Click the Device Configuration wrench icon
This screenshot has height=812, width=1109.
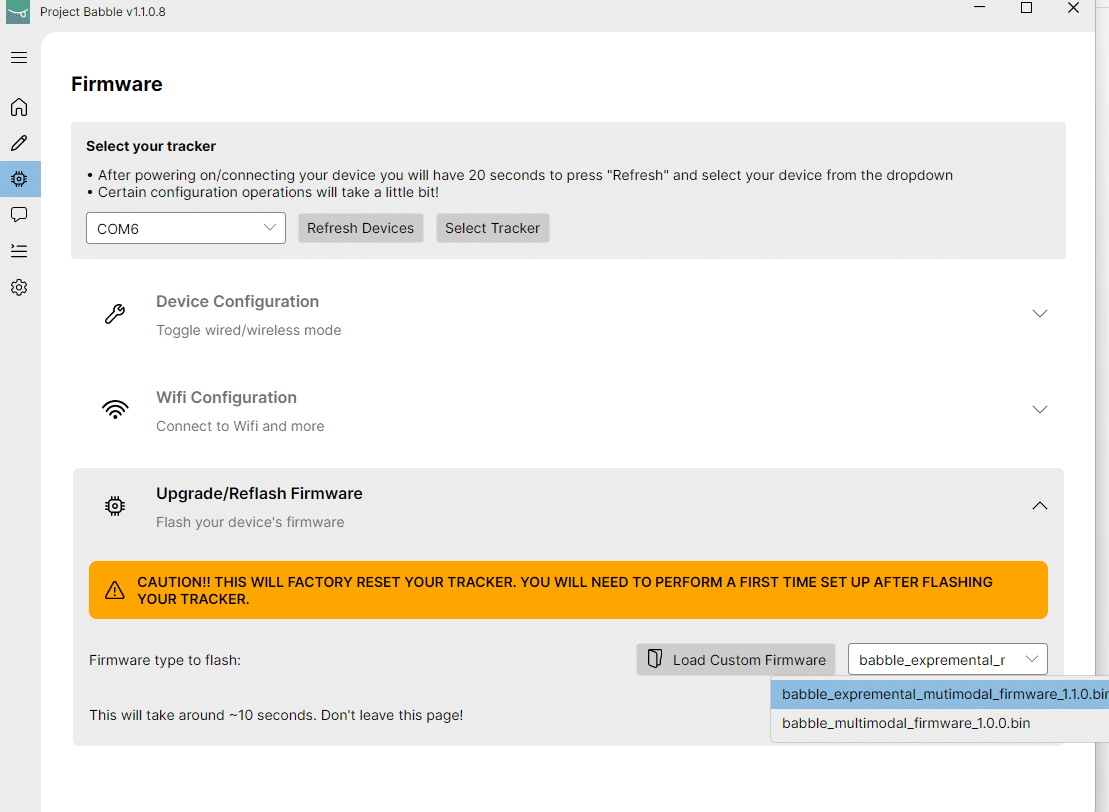[x=115, y=314]
